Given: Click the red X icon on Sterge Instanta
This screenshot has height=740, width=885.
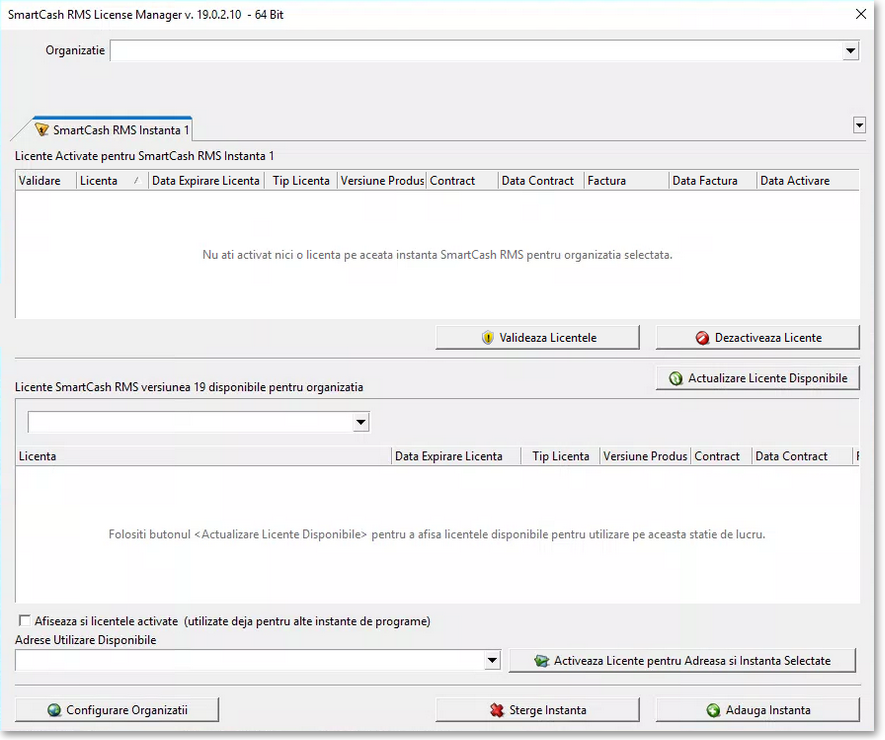Looking at the screenshot, I should 497,710.
